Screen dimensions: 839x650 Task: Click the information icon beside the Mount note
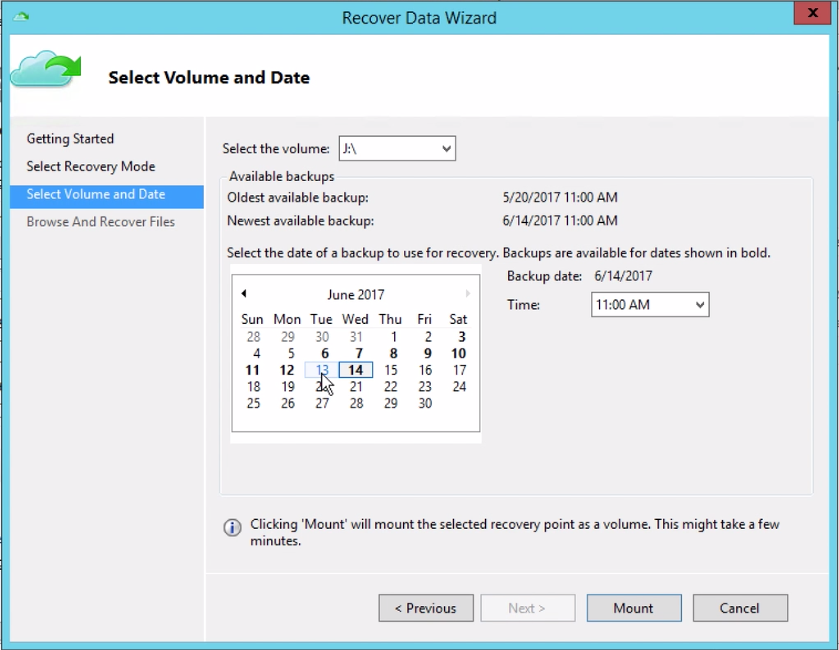click(232, 527)
